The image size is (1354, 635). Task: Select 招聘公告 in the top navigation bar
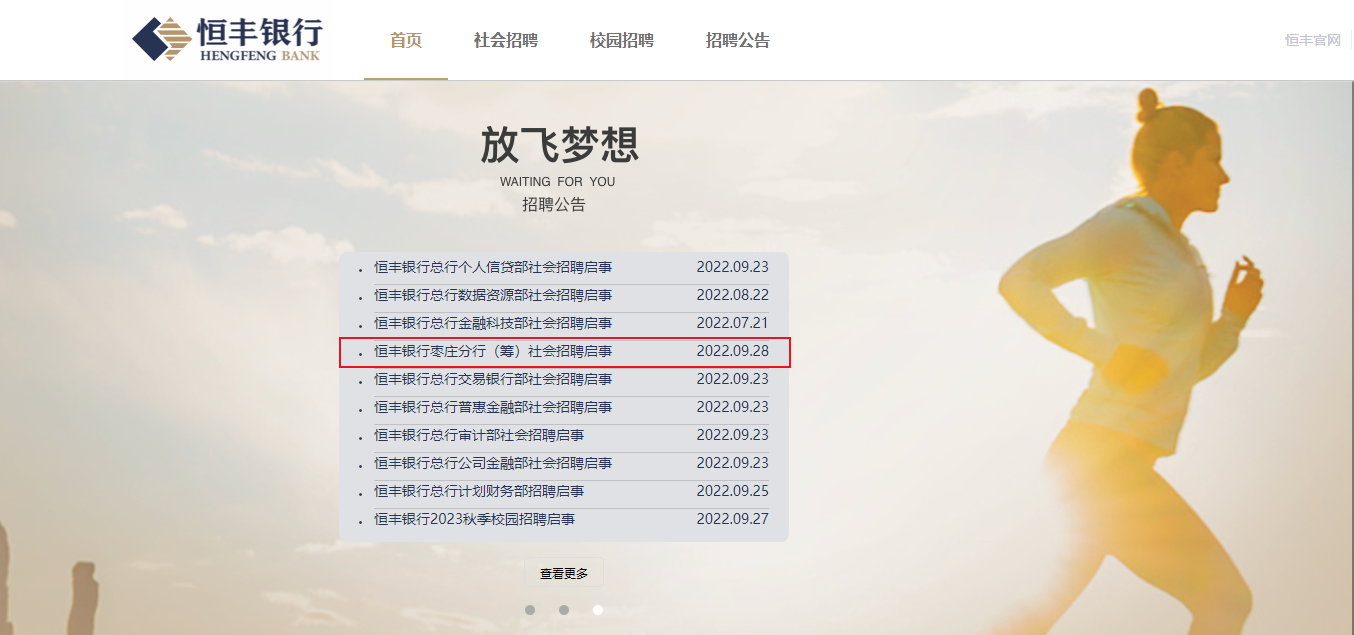coord(738,41)
